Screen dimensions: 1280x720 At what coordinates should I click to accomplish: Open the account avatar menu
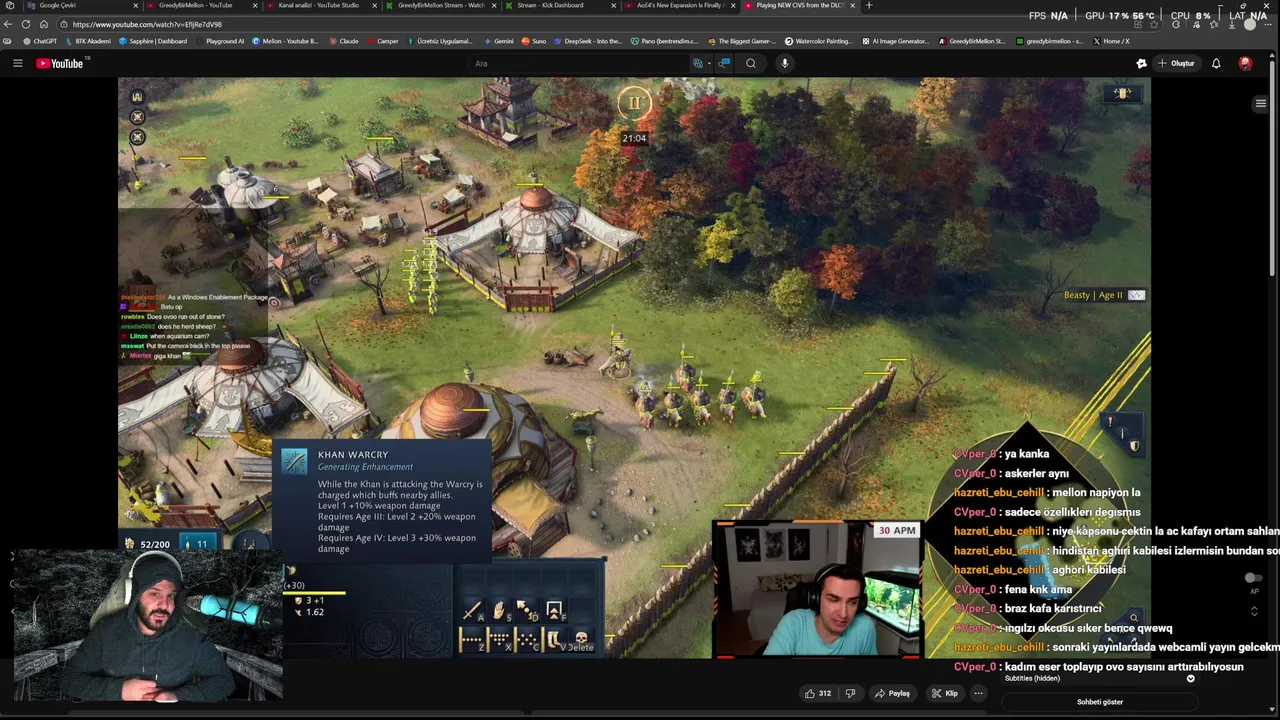(x=1245, y=63)
